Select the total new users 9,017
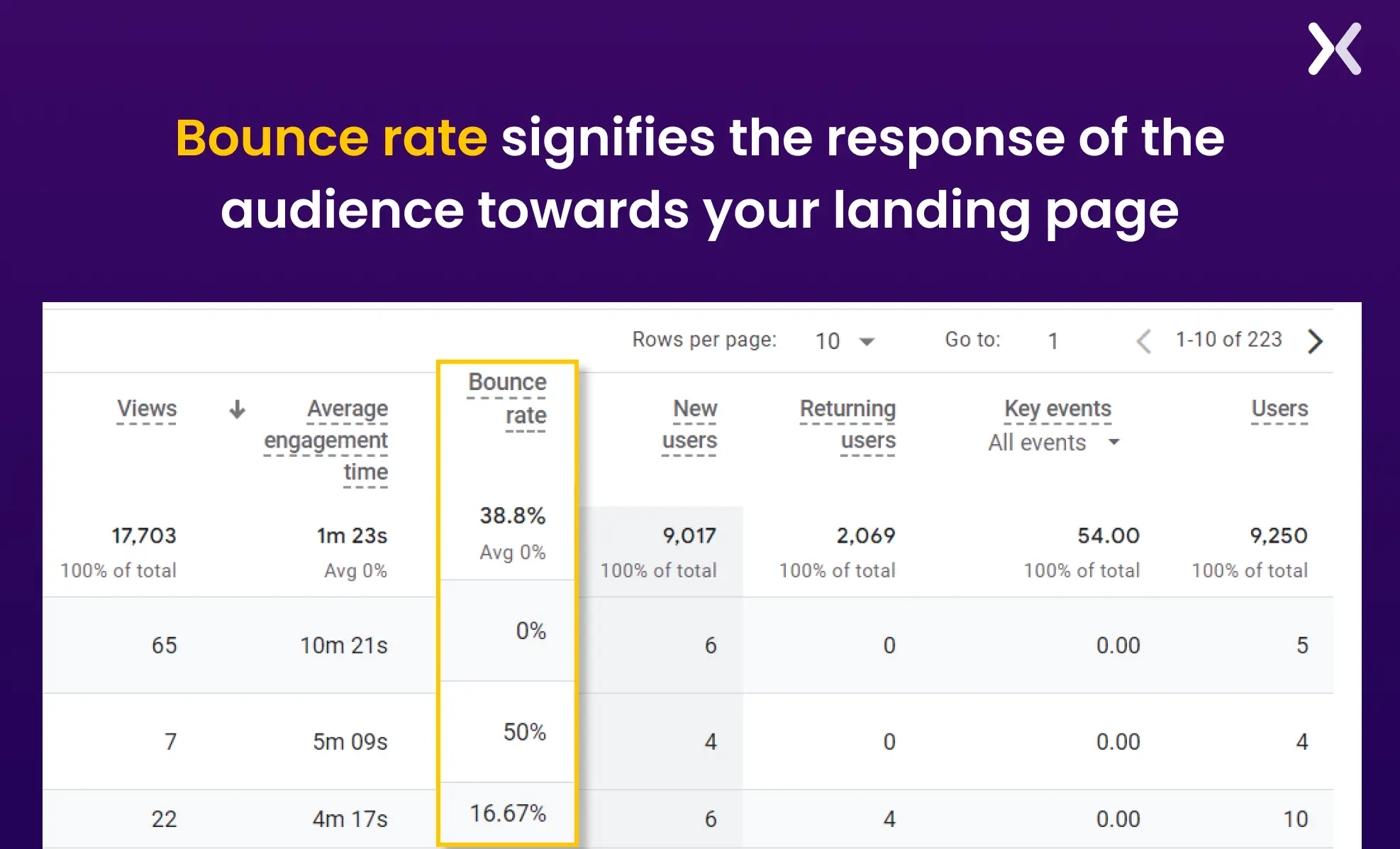1400x849 pixels. click(689, 536)
